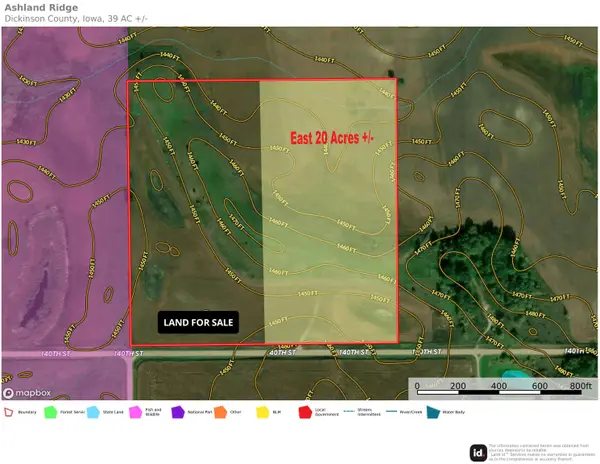Click the LAND FOR SALE label
The width and height of the screenshot is (600, 464).
click(197, 322)
